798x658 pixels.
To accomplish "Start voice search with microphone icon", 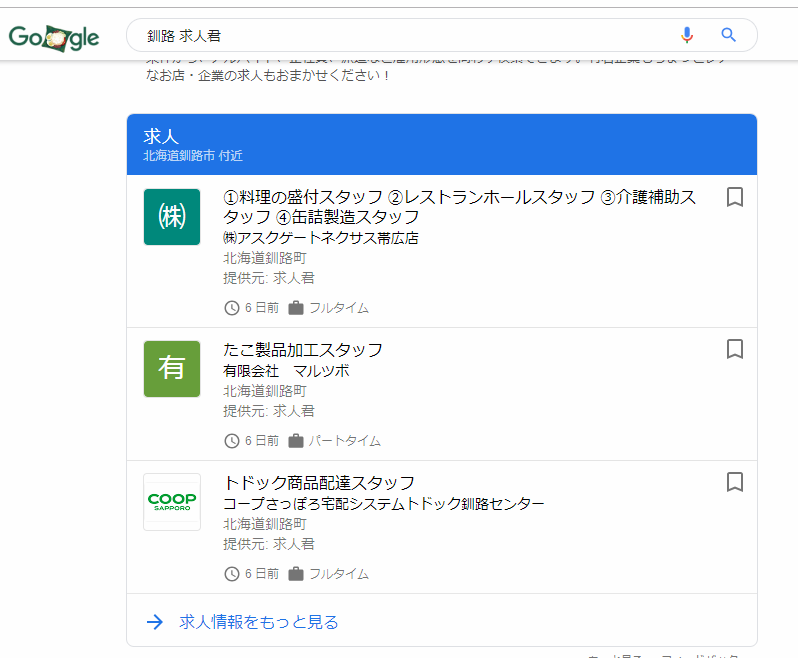I will tap(687, 35).
